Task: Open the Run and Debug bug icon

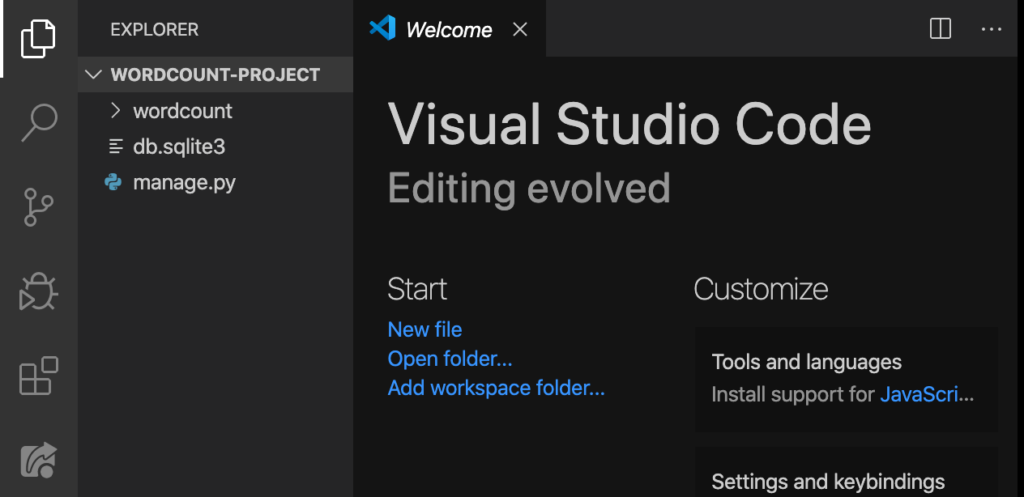Action: point(39,291)
